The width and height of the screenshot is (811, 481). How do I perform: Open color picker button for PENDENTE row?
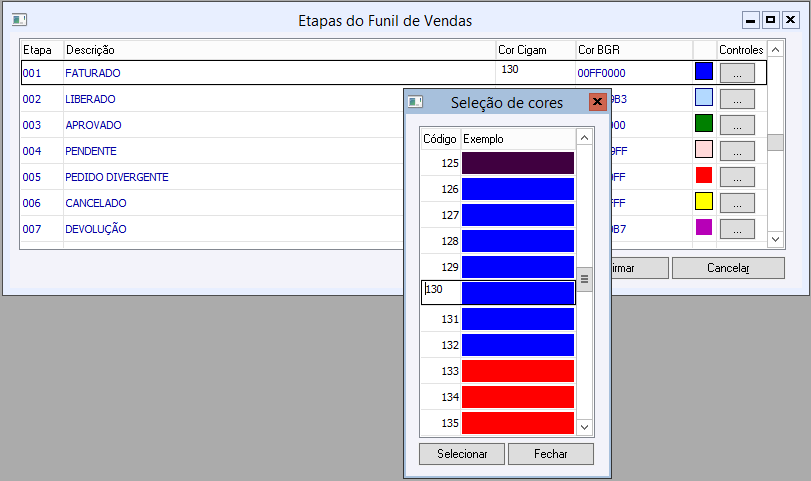(x=737, y=151)
